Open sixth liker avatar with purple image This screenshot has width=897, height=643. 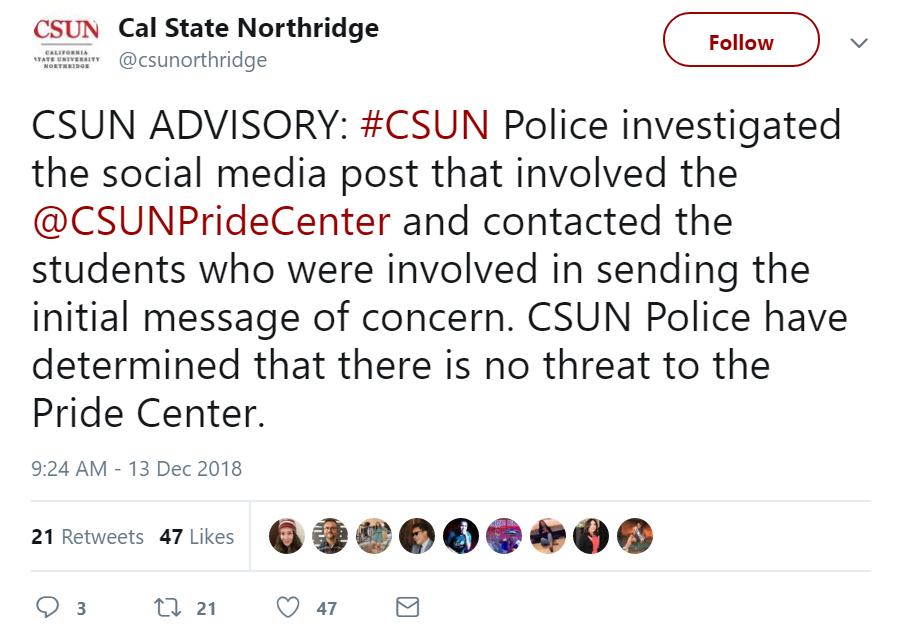pos(504,536)
